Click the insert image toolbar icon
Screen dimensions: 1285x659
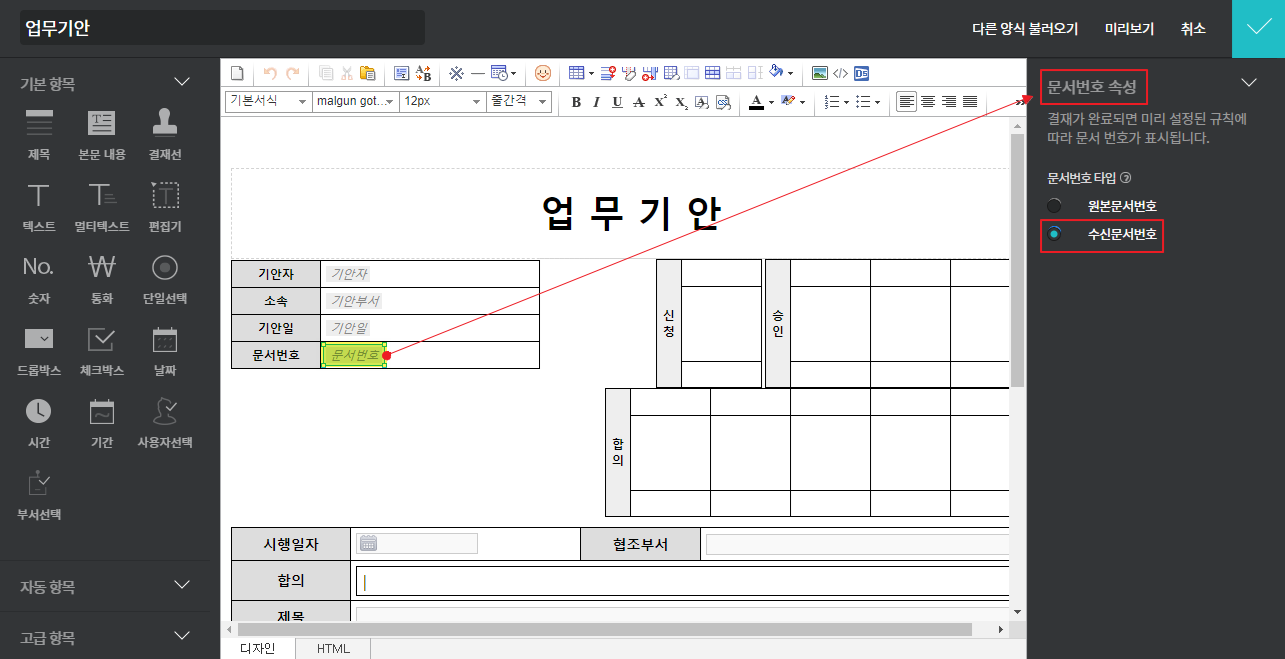(x=819, y=73)
